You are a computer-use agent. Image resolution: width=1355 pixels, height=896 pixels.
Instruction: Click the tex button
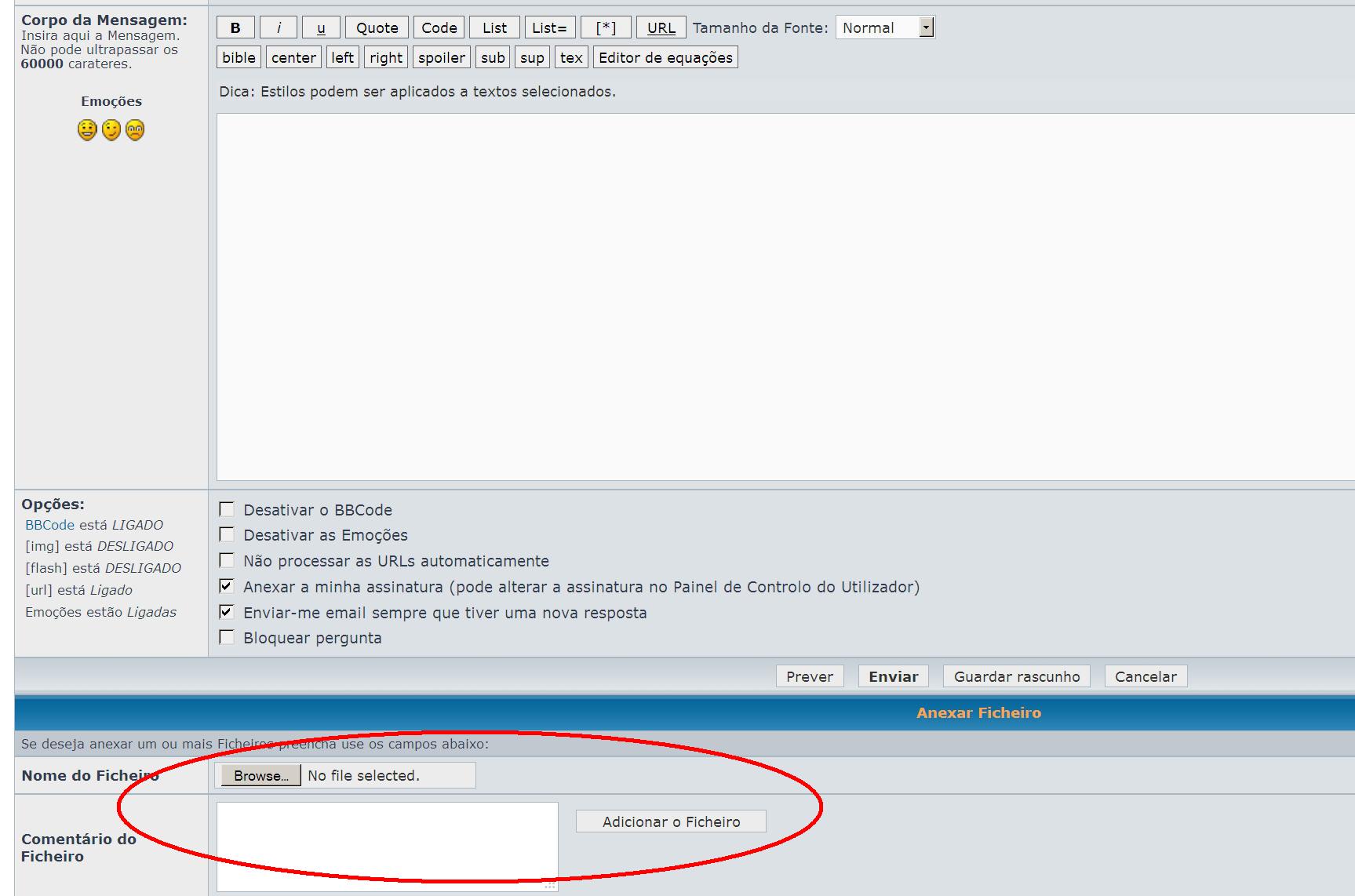tap(571, 57)
